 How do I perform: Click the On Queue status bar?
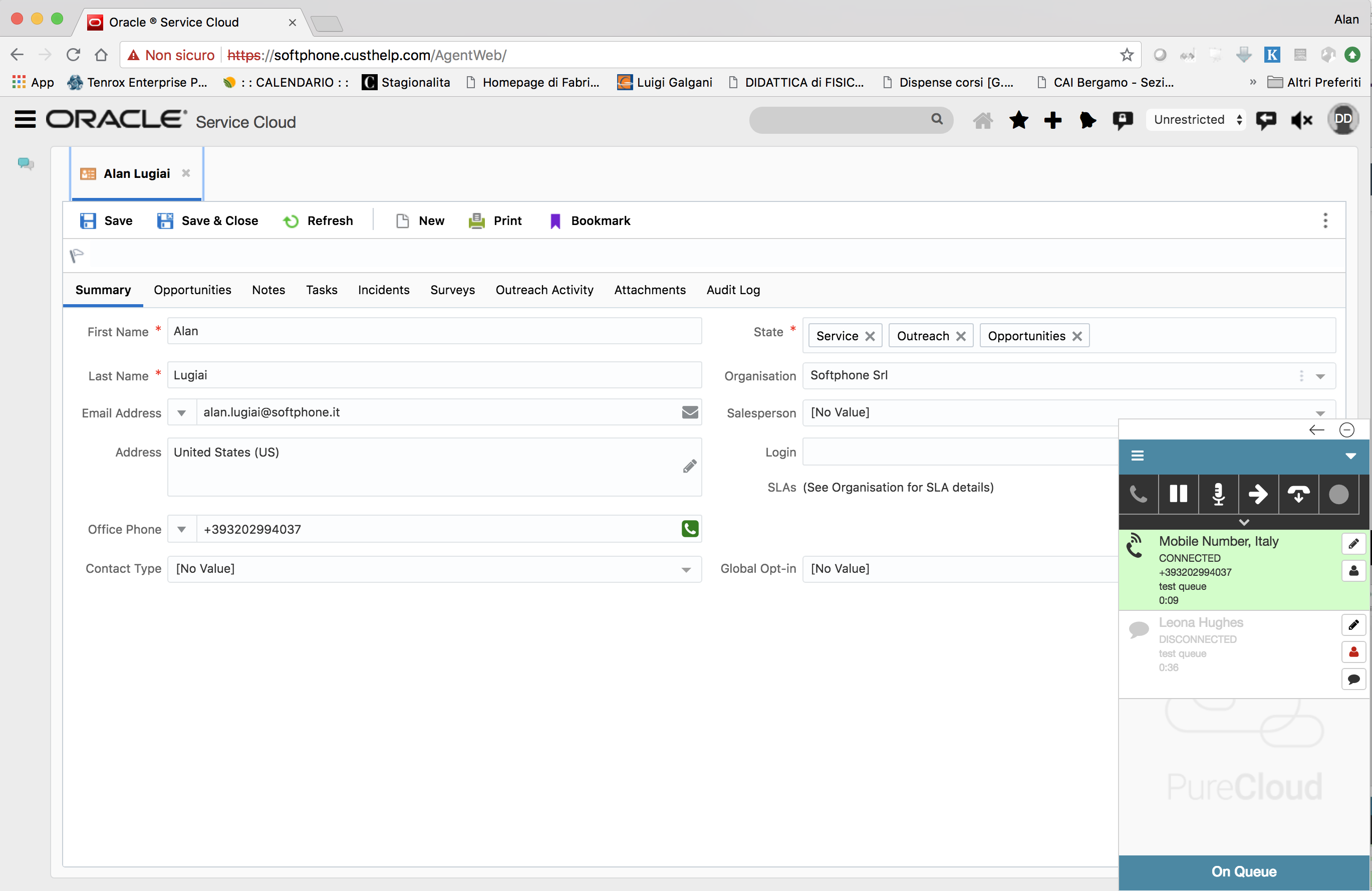(1243, 872)
